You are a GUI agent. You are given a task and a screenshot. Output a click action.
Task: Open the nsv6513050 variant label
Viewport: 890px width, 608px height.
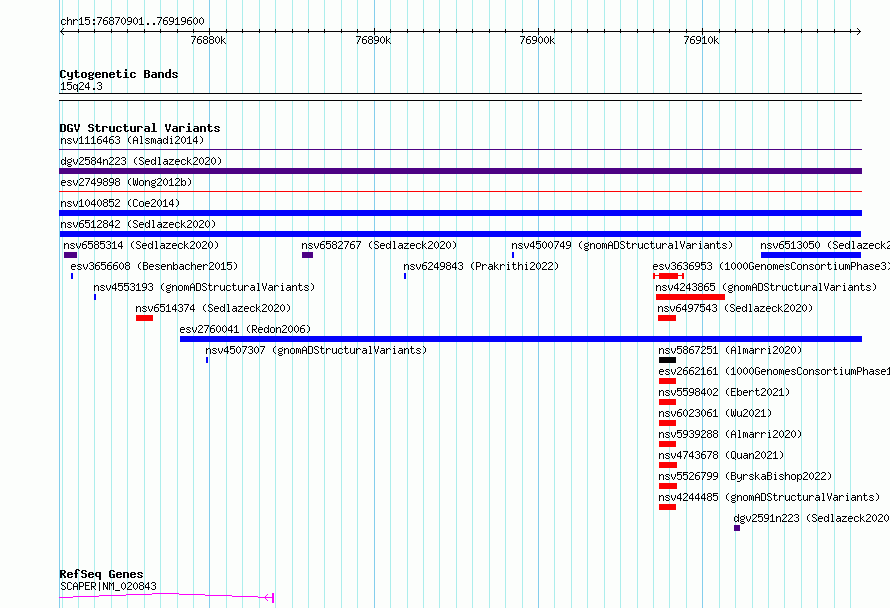[825, 245]
